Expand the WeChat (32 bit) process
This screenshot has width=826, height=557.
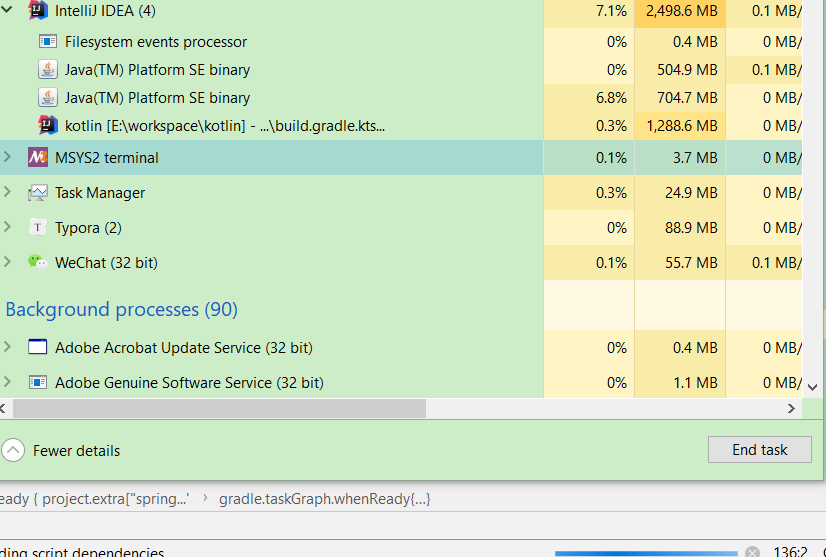[x=7, y=261]
